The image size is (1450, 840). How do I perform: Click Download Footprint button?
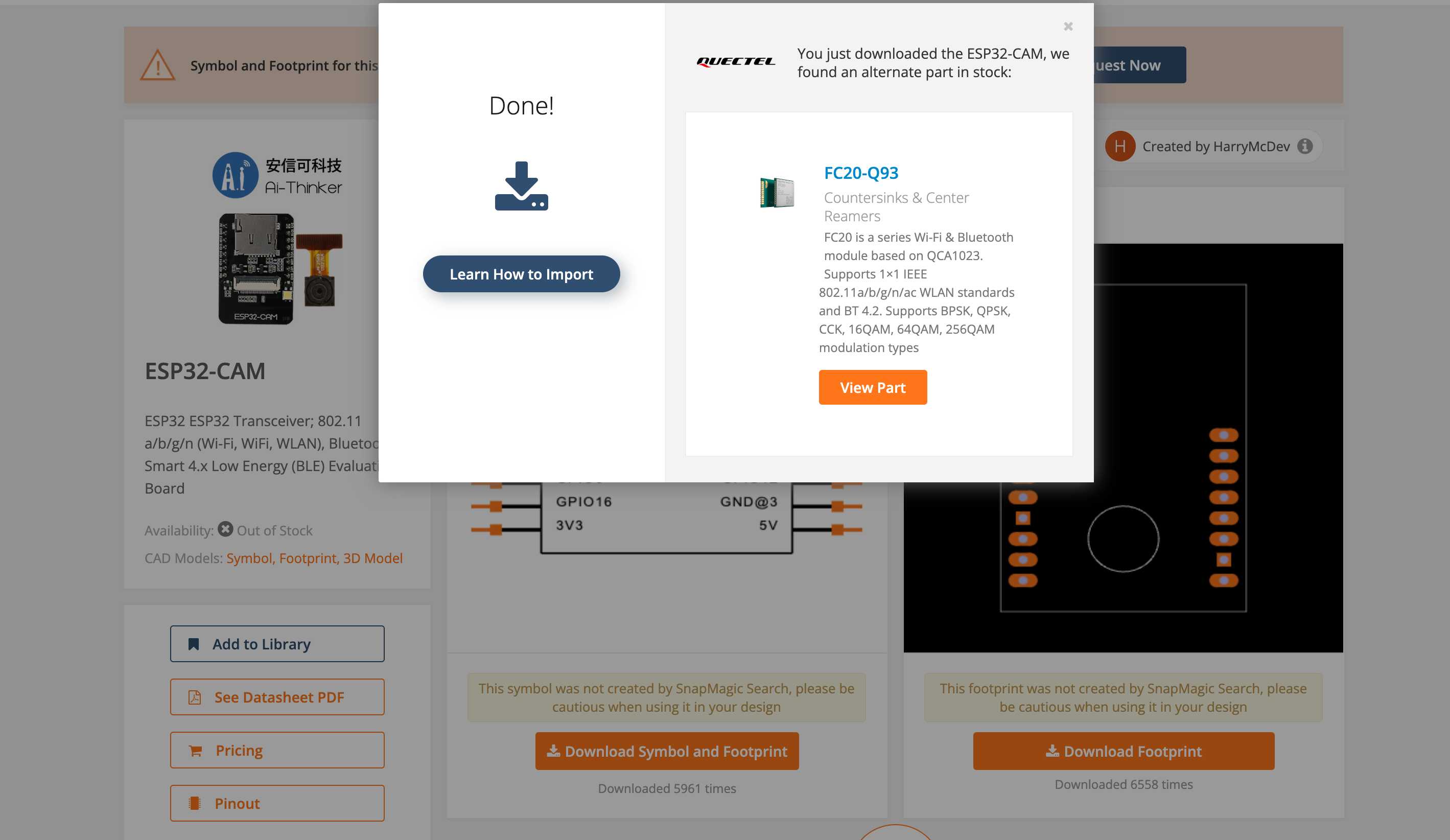(x=1124, y=752)
